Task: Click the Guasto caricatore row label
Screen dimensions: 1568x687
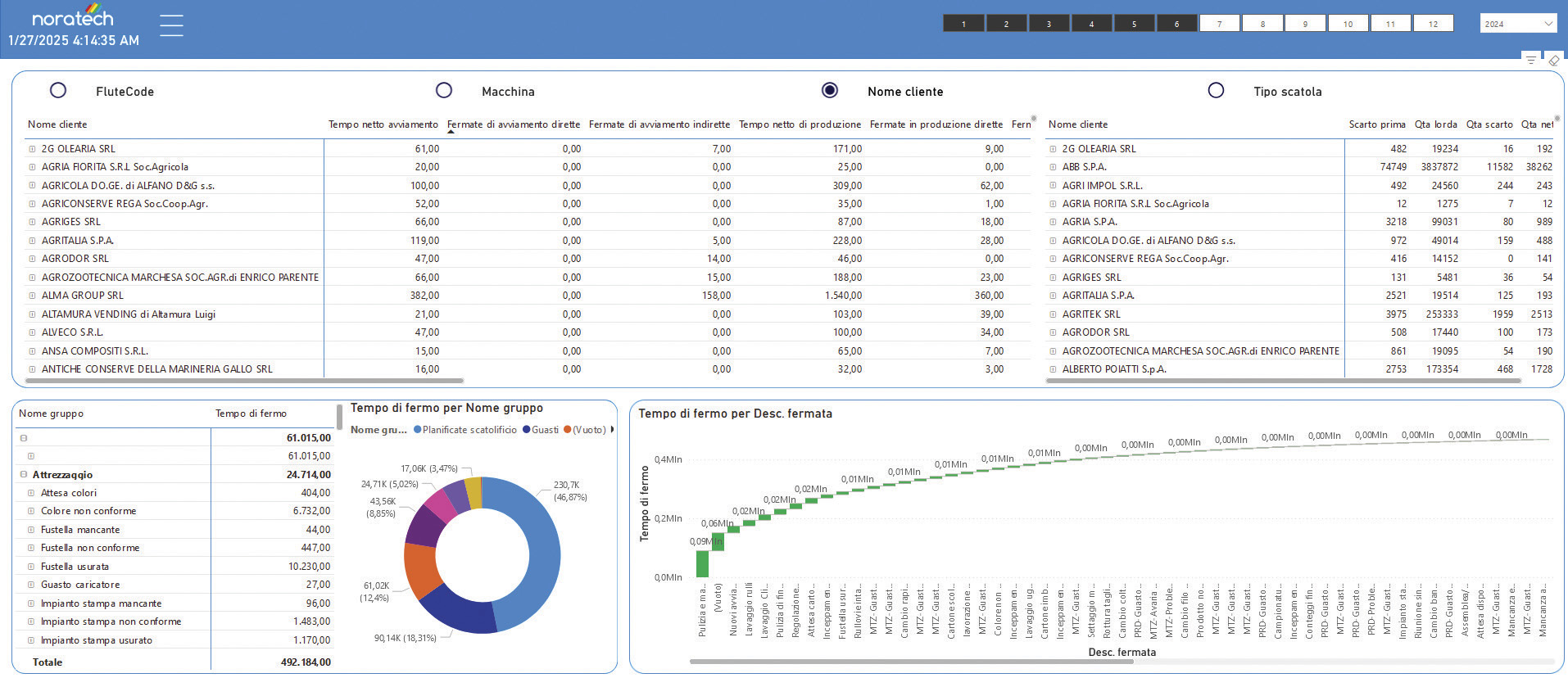Action: (x=80, y=585)
